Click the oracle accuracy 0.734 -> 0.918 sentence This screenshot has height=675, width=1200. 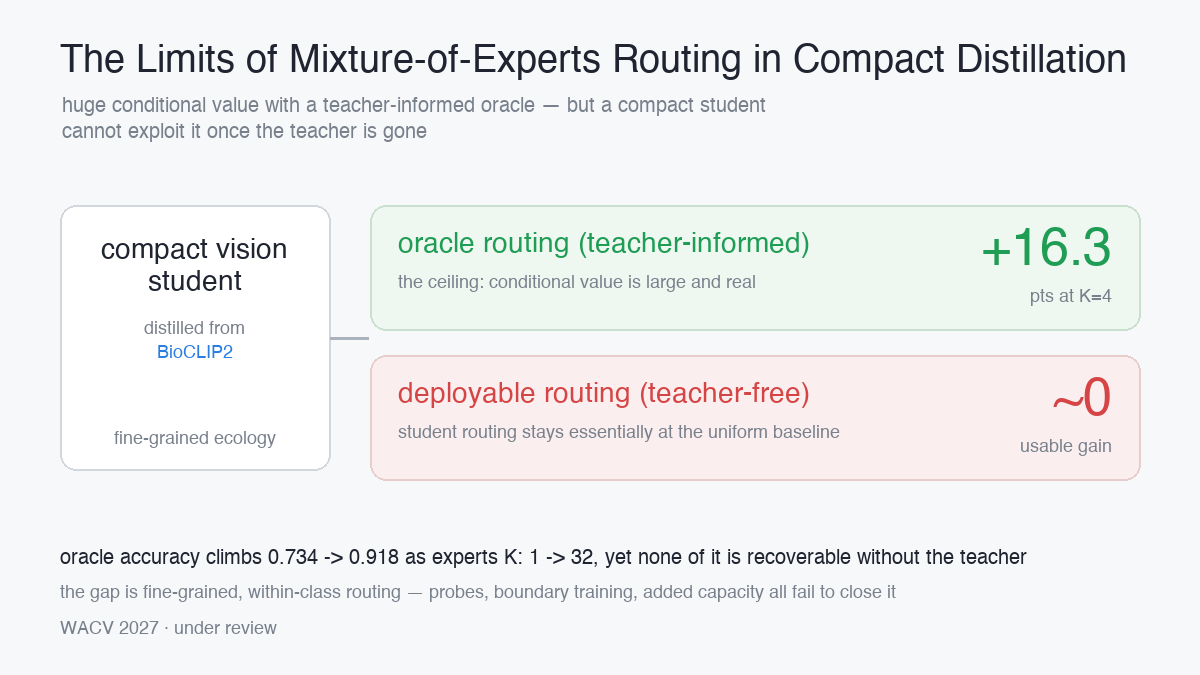543,557
